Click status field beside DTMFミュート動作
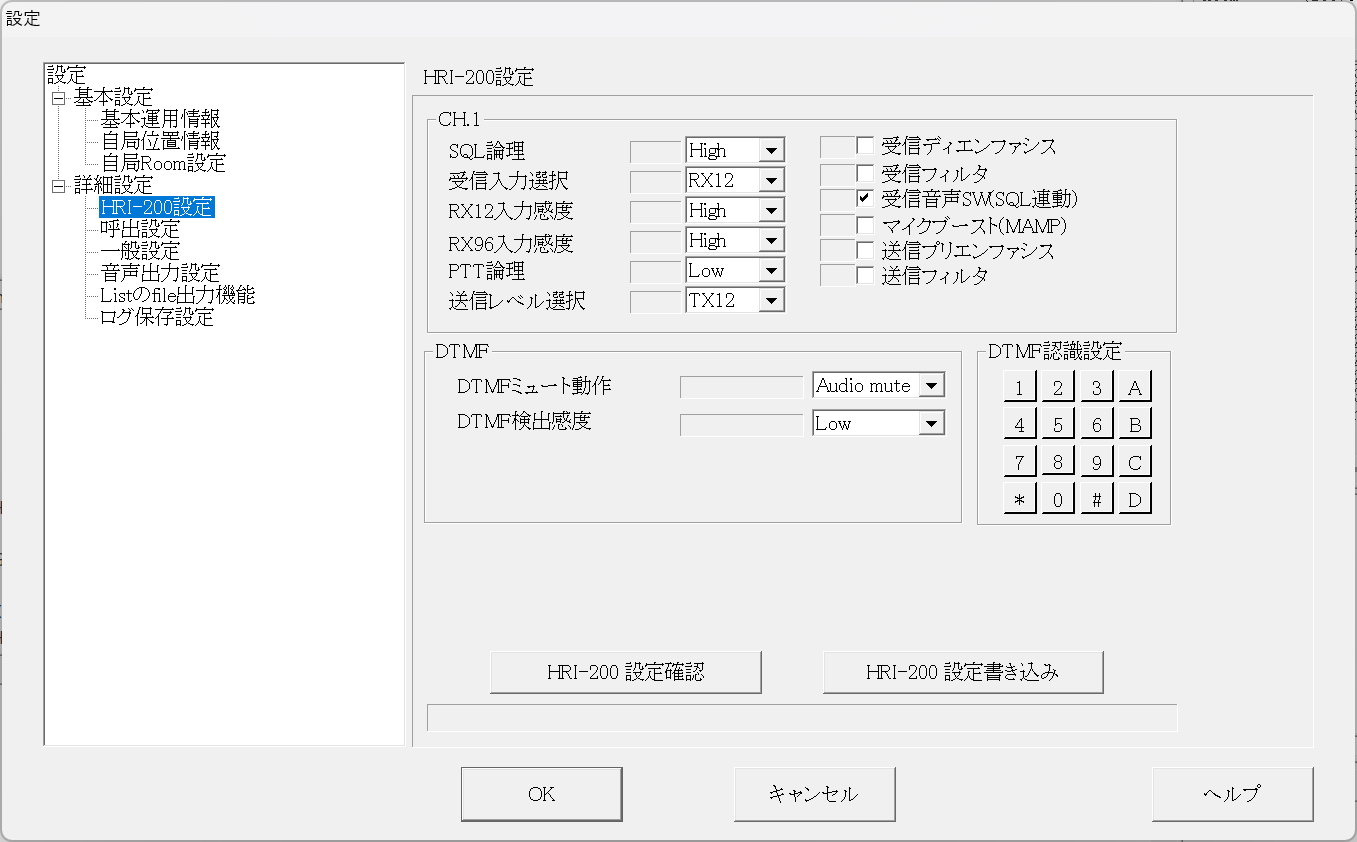Screen dimensions: 1357x842 [741, 386]
